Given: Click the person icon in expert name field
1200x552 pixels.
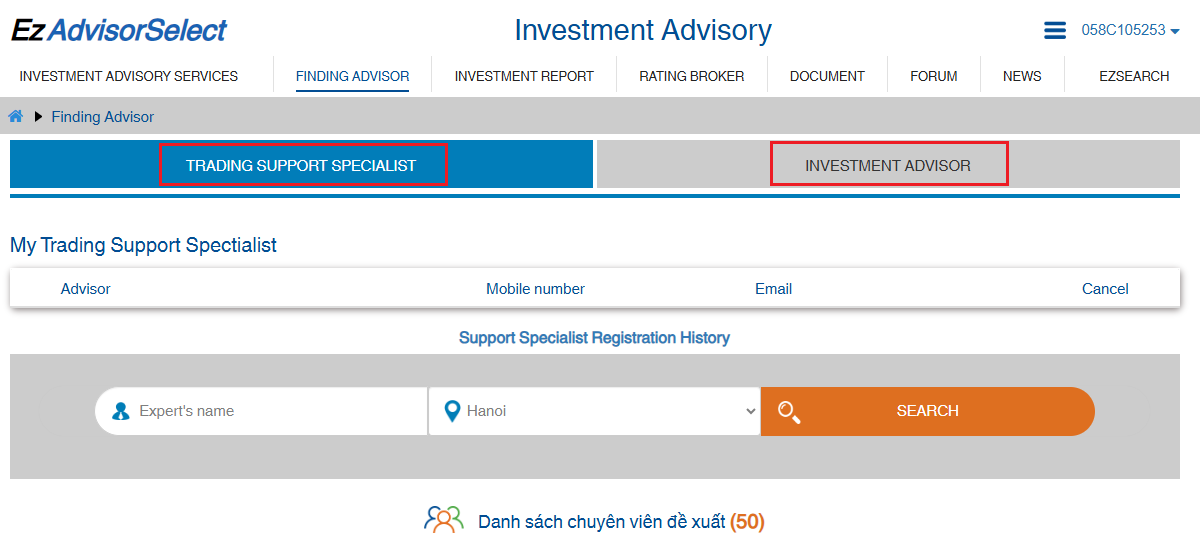Looking at the screenshot, I should coord(121,411).
